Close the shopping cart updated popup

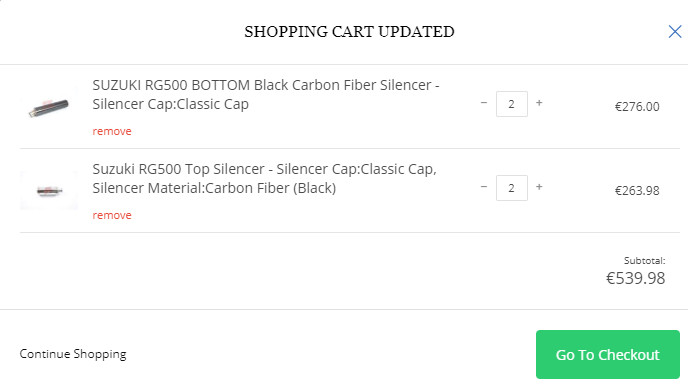pos(675,32)
